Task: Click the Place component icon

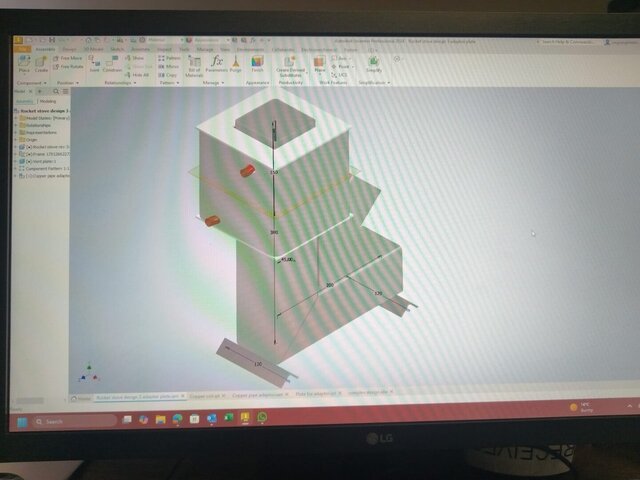Action: (x=24, y=64)
